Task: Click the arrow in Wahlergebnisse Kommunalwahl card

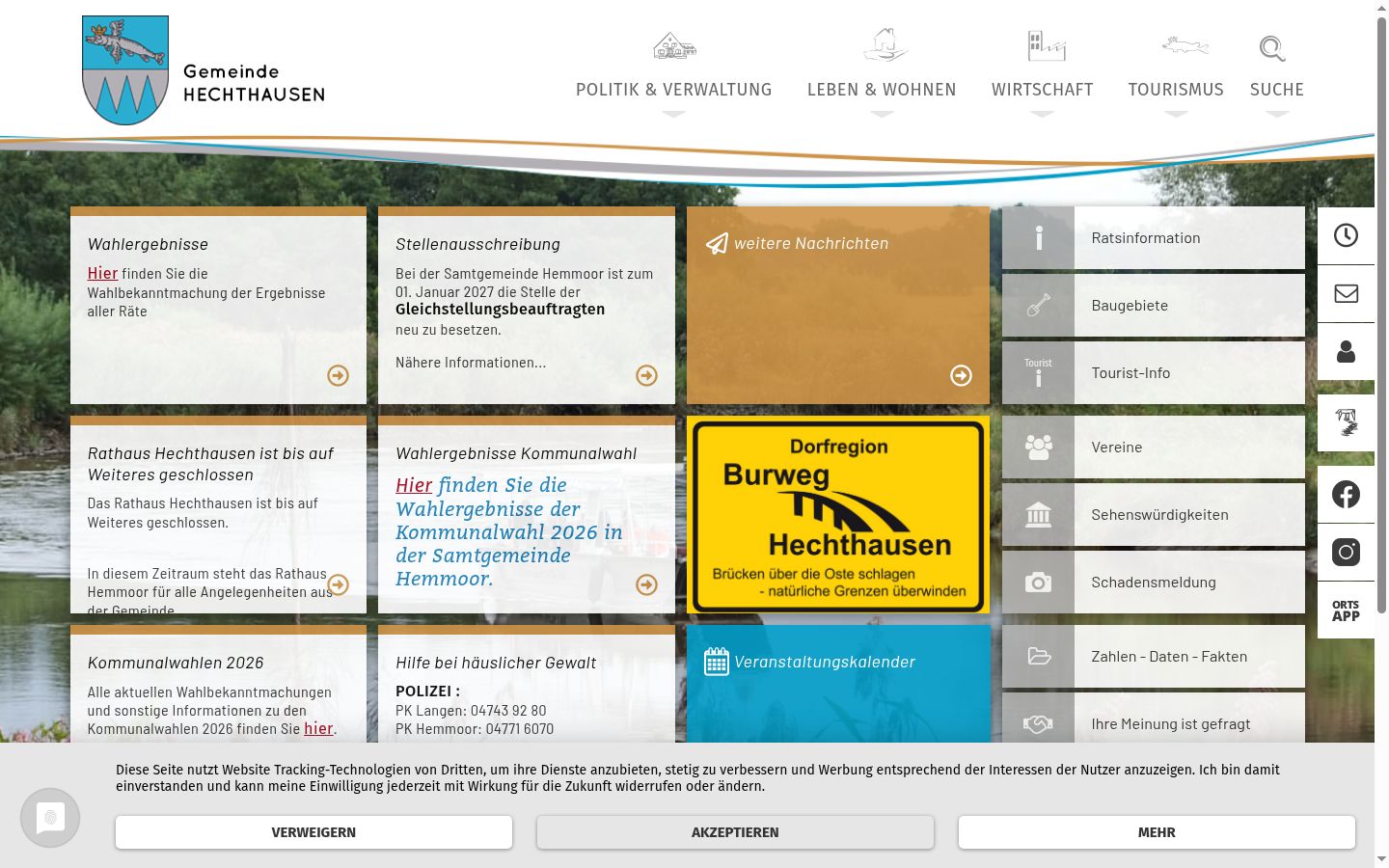Action: click(646, 584)
